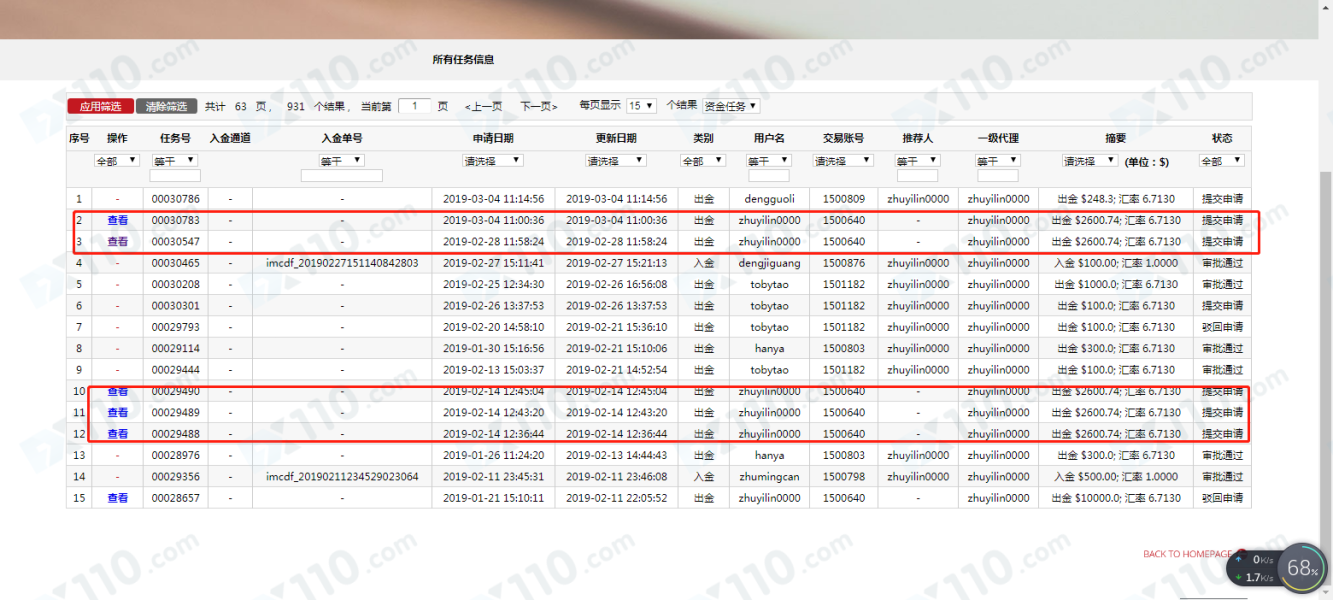Click the 应用筛选 red button
Screen dimensions: 1333x600
(100, 106)
